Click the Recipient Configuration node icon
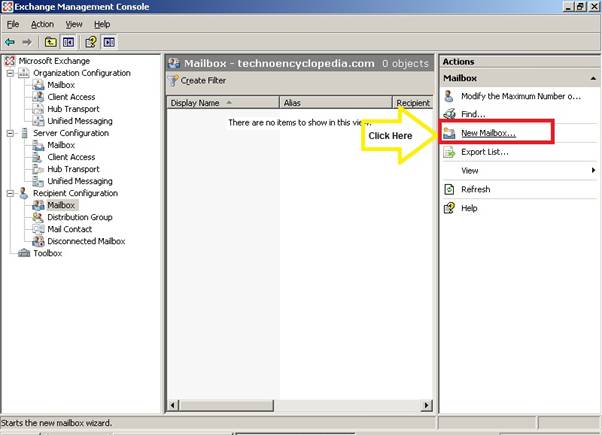 tap(23, 193)
